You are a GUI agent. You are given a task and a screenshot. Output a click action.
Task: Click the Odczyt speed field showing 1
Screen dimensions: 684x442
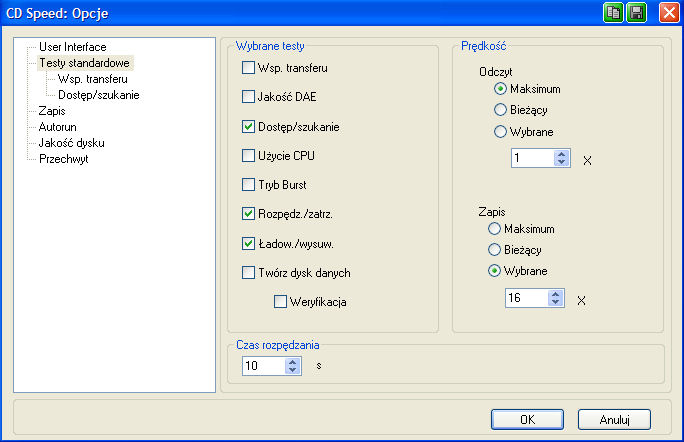(x=533, y=158)
